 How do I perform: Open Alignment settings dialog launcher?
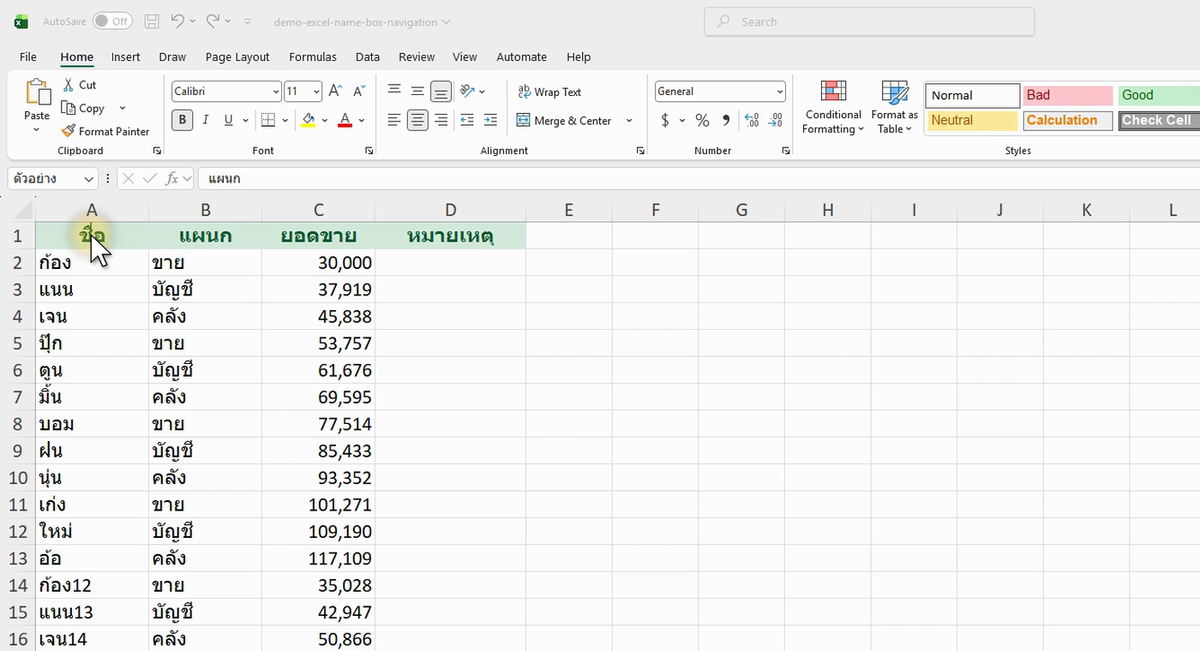coord(640,151)
